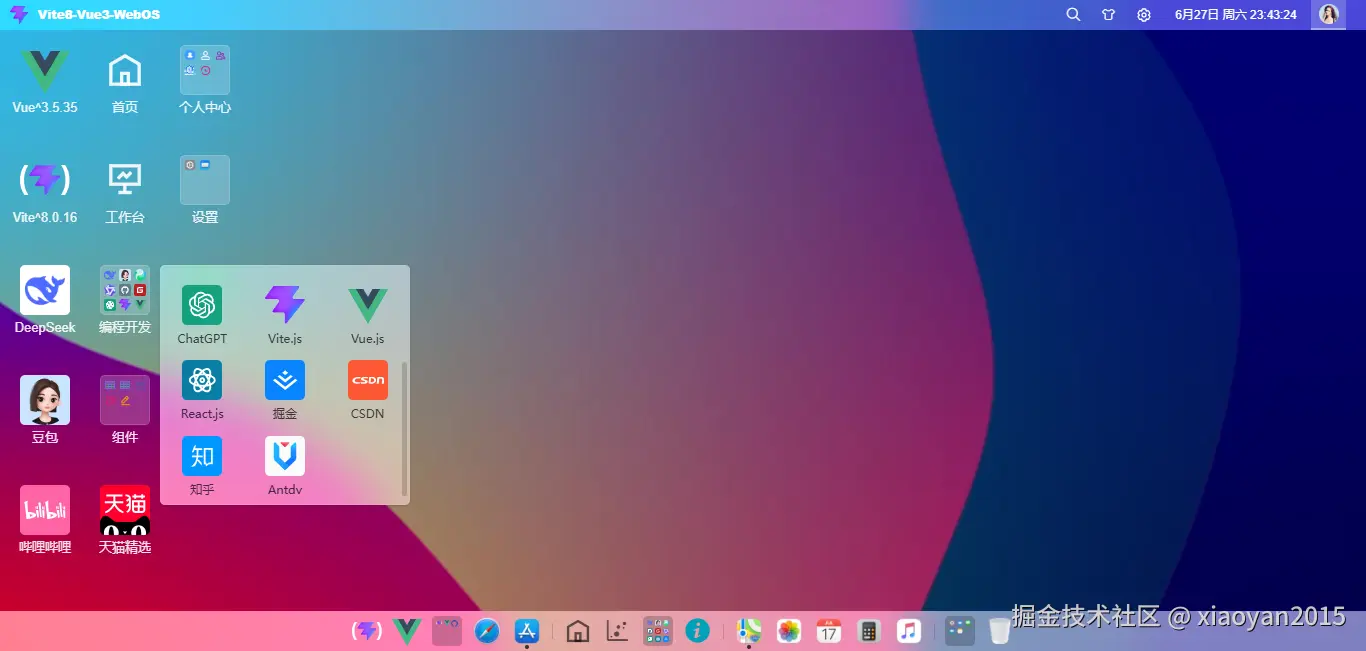This screenshot has width=1366, height=651.
Task: Open the theme shirt icon in top bar
Action: point(1108,15)
